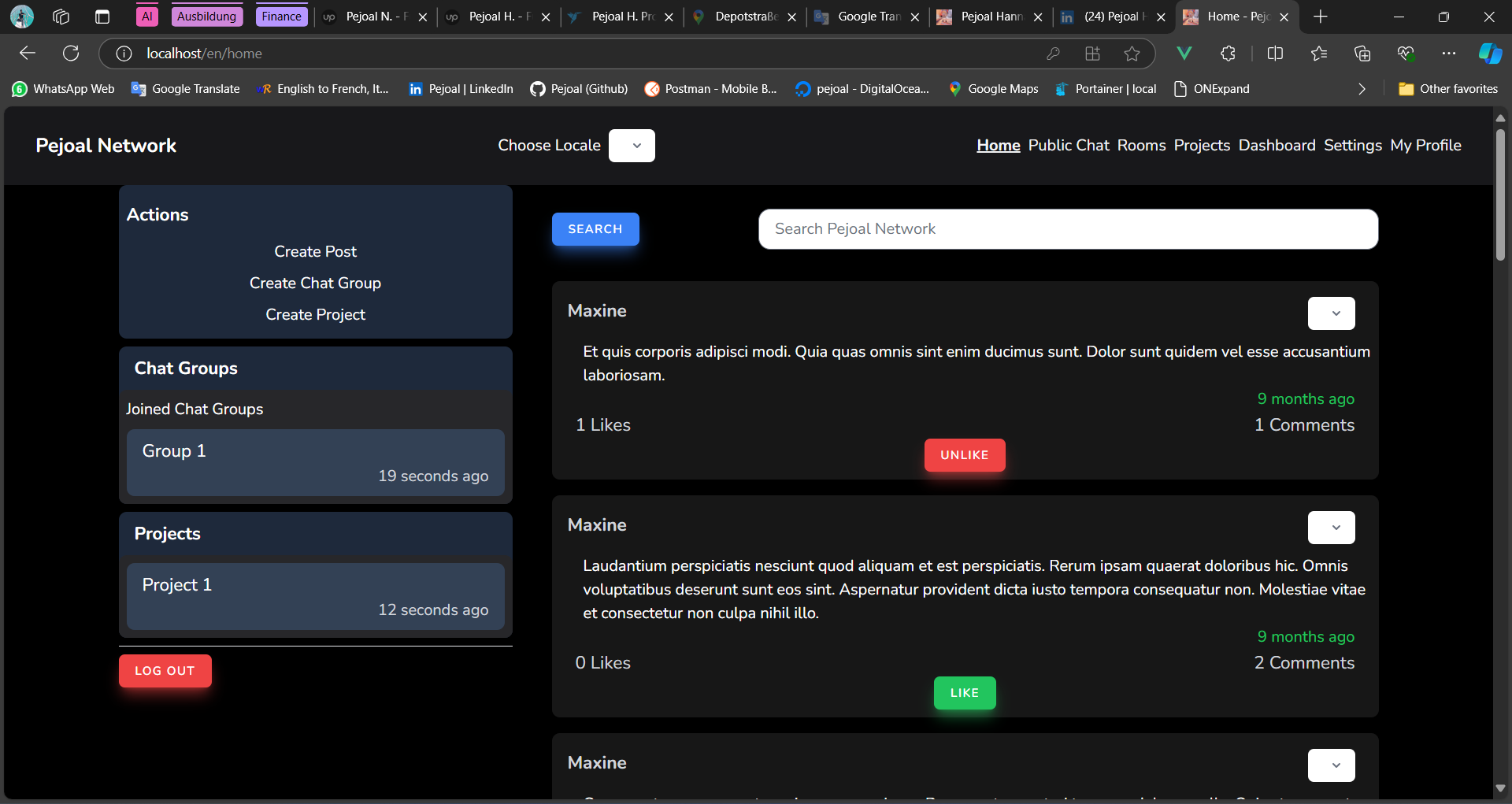The image size is (1512, 804).
Task: Click the Copilot icon in the browser toolbar
Action: click(x=1490, y=53)
